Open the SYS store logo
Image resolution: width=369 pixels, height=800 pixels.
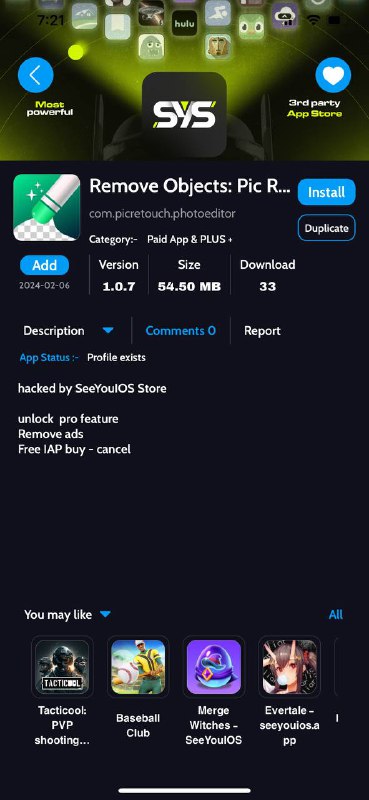[x=184, y=114]
